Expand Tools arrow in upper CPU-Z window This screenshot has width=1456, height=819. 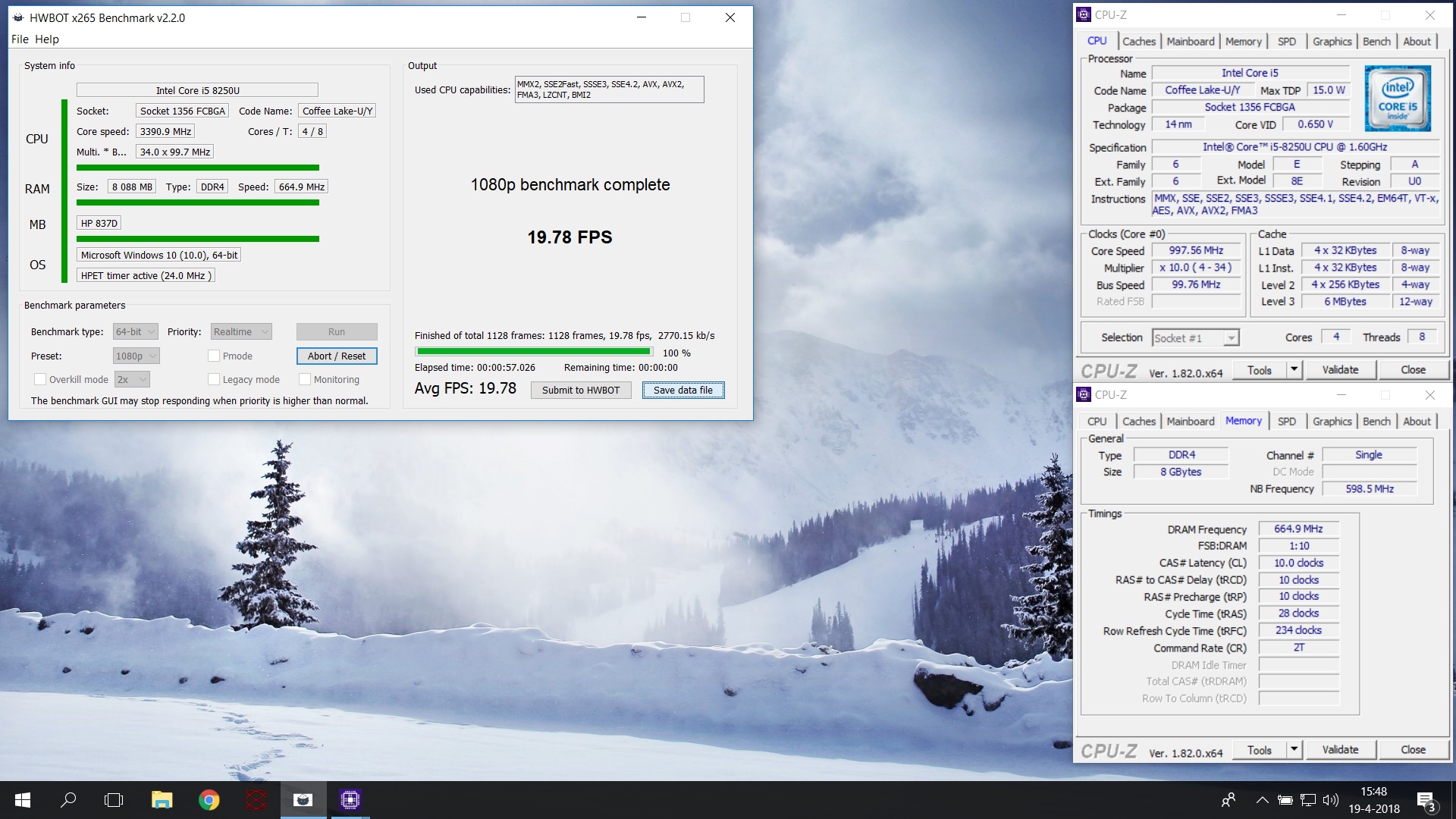click(x=1294, y=370)
